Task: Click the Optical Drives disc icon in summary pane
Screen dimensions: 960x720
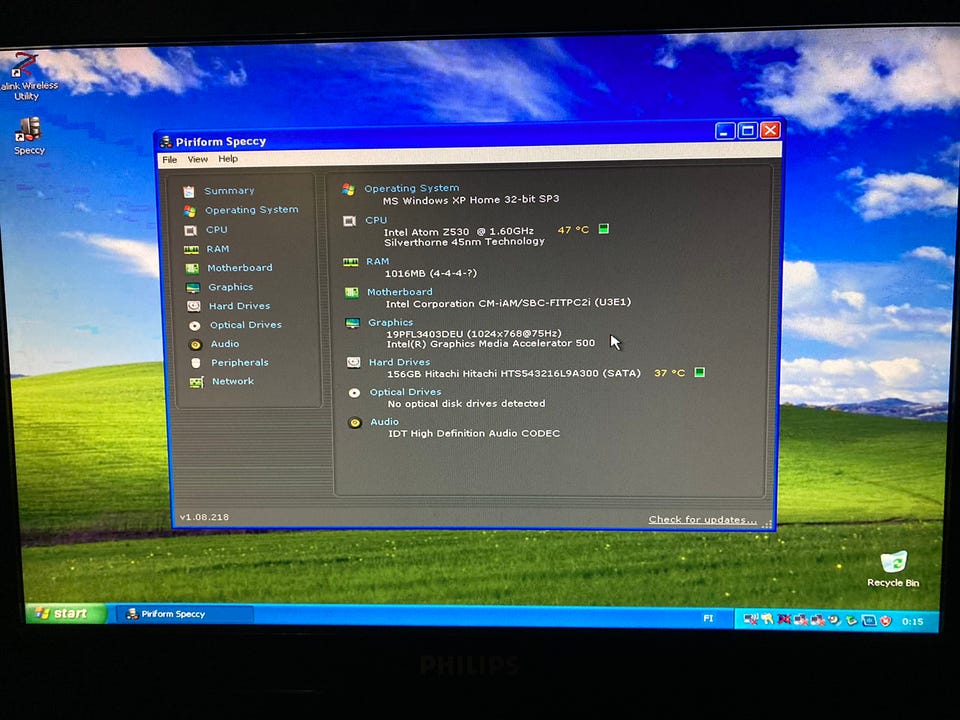Action: [x=354, y=393]
